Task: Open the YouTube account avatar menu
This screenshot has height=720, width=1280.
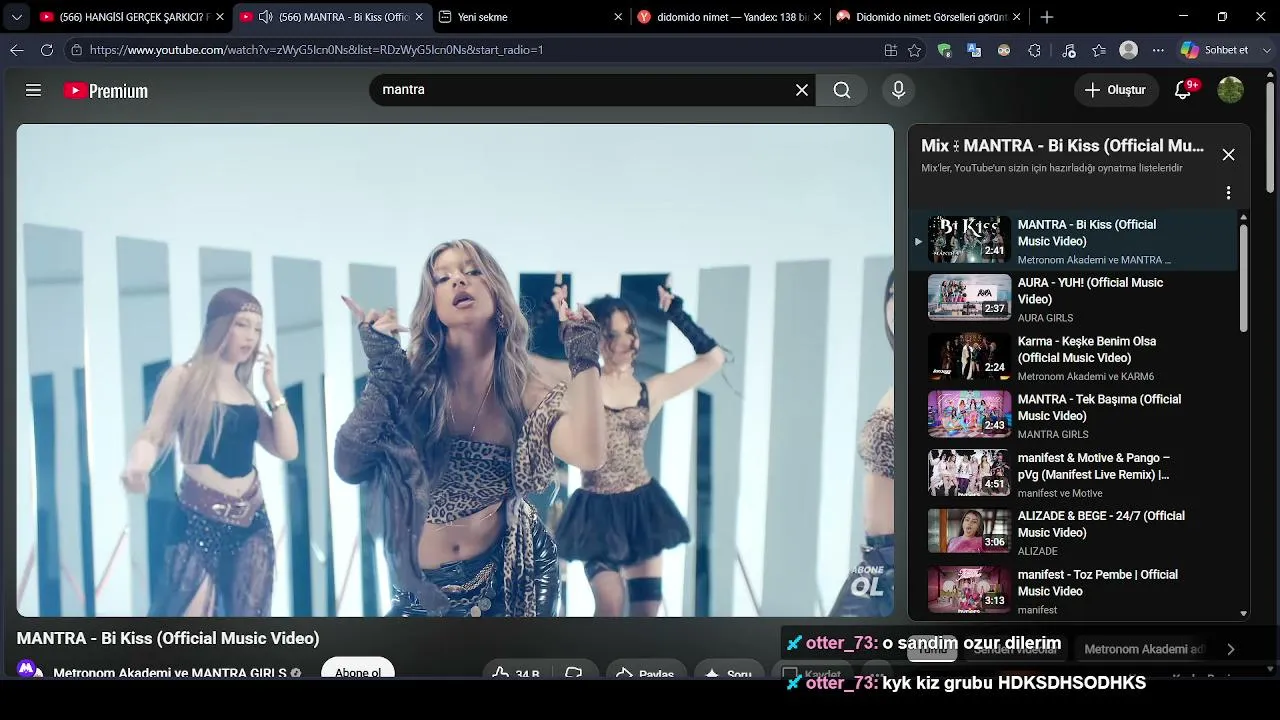Action: pos(1230,90)
